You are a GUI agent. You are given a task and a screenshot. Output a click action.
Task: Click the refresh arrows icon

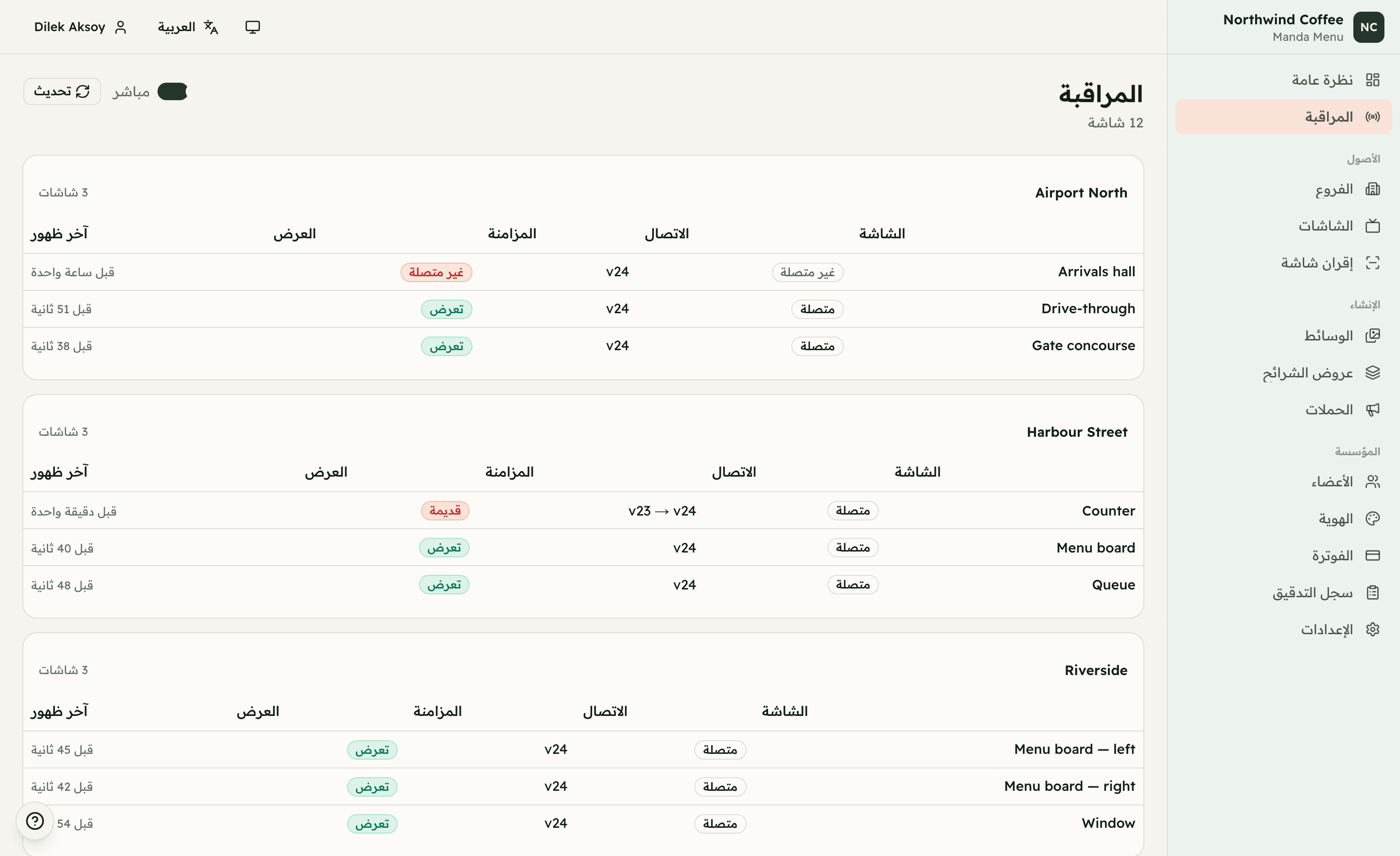(x=82, y=91)
